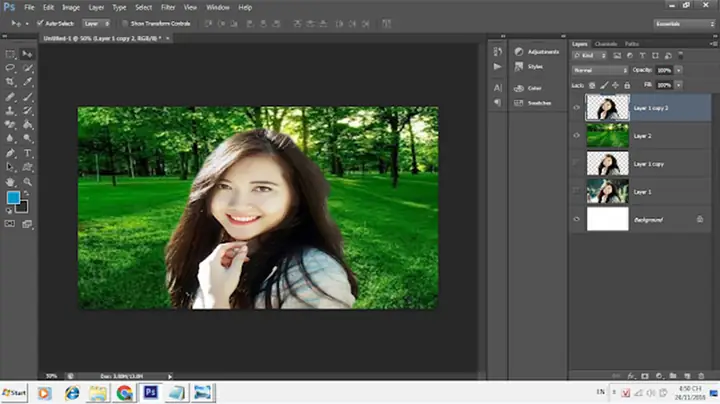The image size is (720, 404).
Task: Select the Path Selection tool
Action: coord(10,167)
